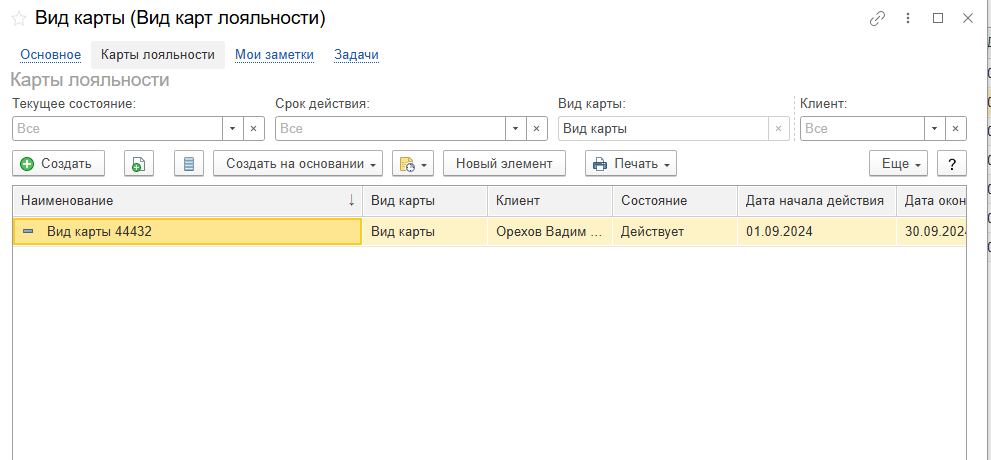Viewport: 991px width, 460px height.
Task: Expand the Текущее состояние dropdown
Action: pyautogui.click(x=232, y=128)
